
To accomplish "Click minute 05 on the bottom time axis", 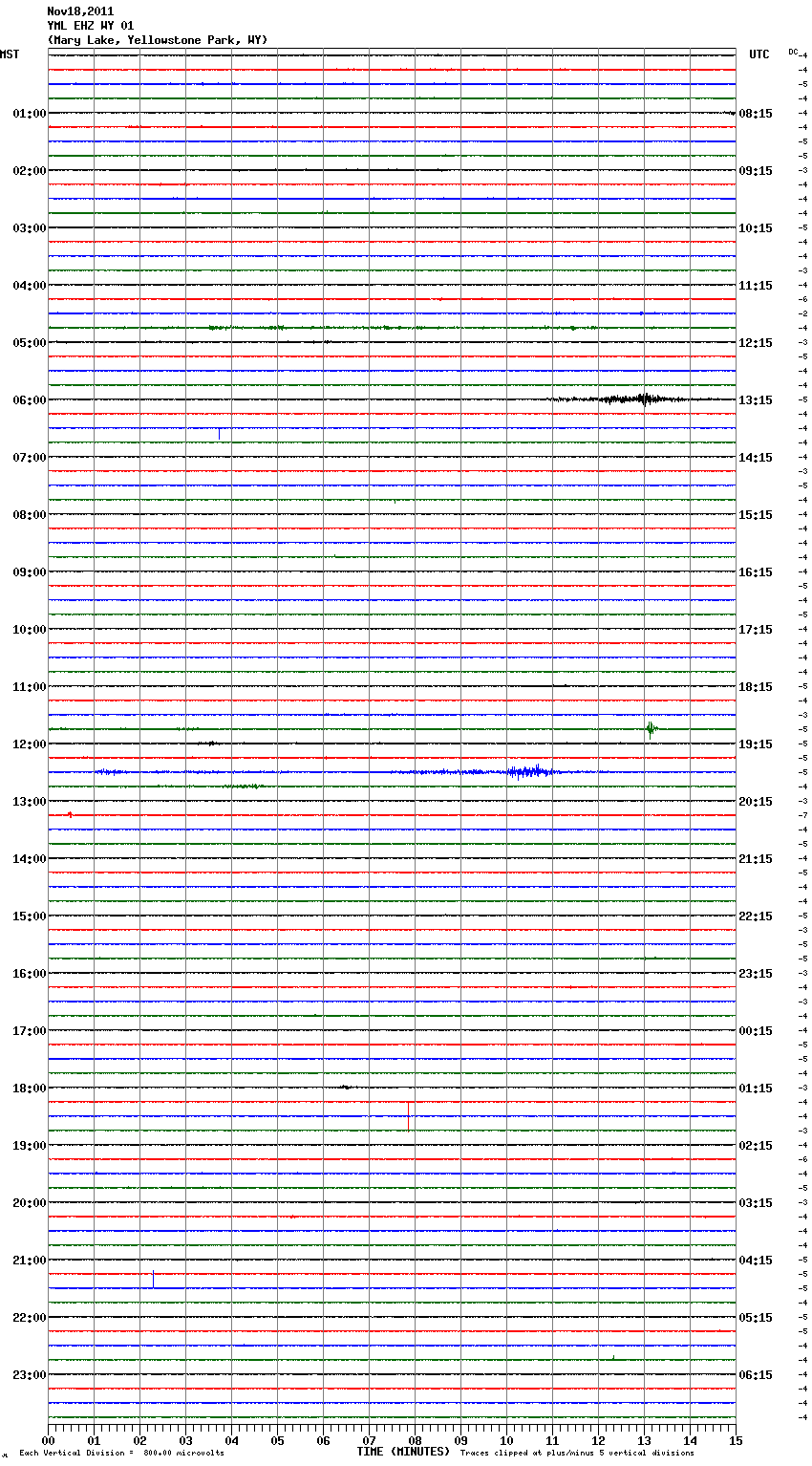I will (x=278, y=1439).
